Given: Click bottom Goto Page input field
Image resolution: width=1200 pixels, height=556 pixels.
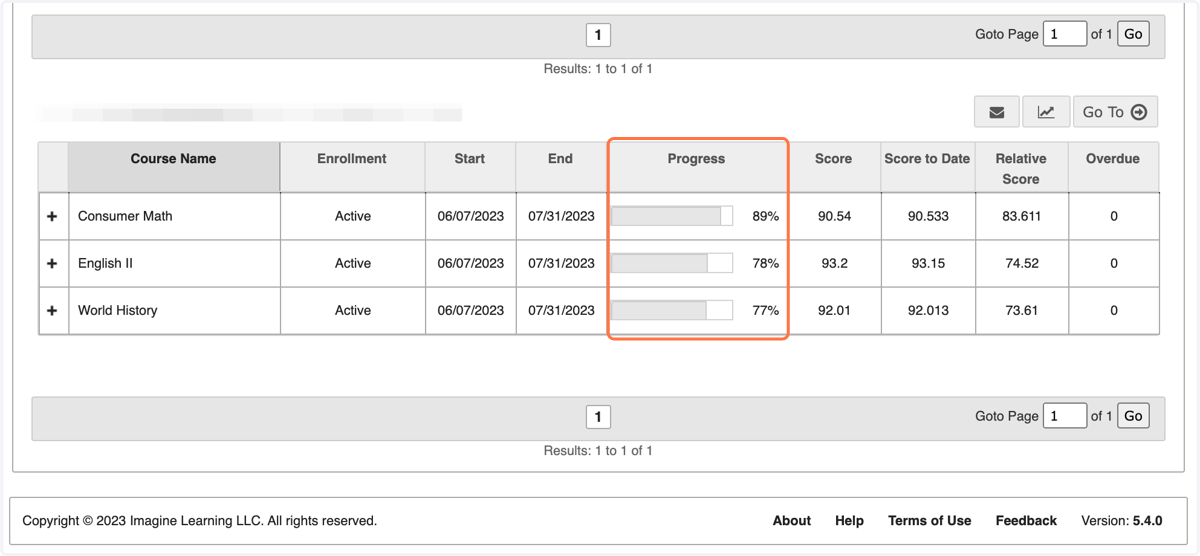Looking at the screenshot, I should 1065,415.
